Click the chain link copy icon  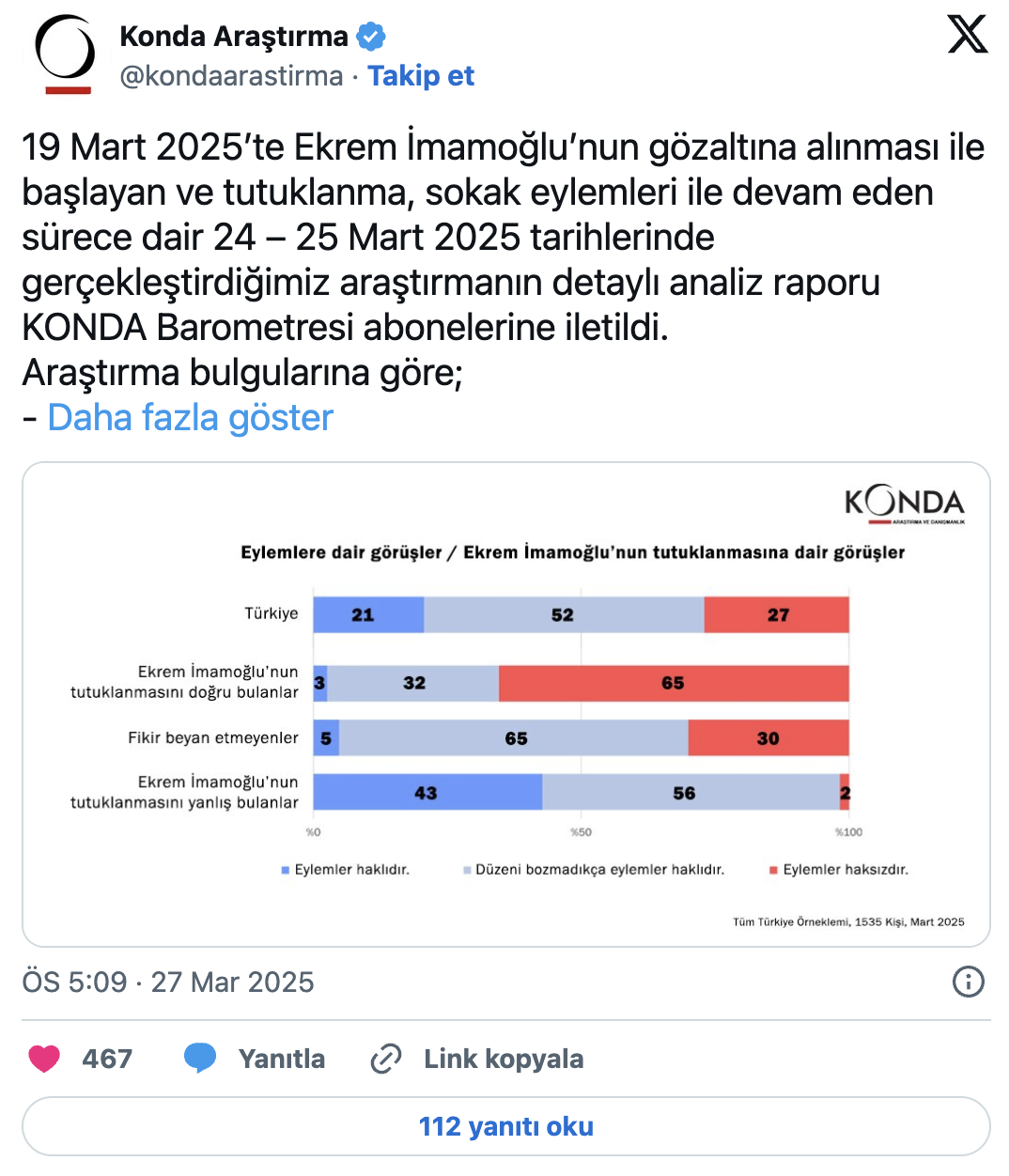pos(386,1059)
